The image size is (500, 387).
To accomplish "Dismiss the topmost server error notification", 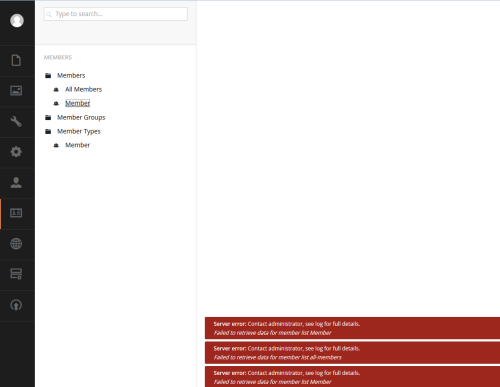I will (x=352, y=328).
